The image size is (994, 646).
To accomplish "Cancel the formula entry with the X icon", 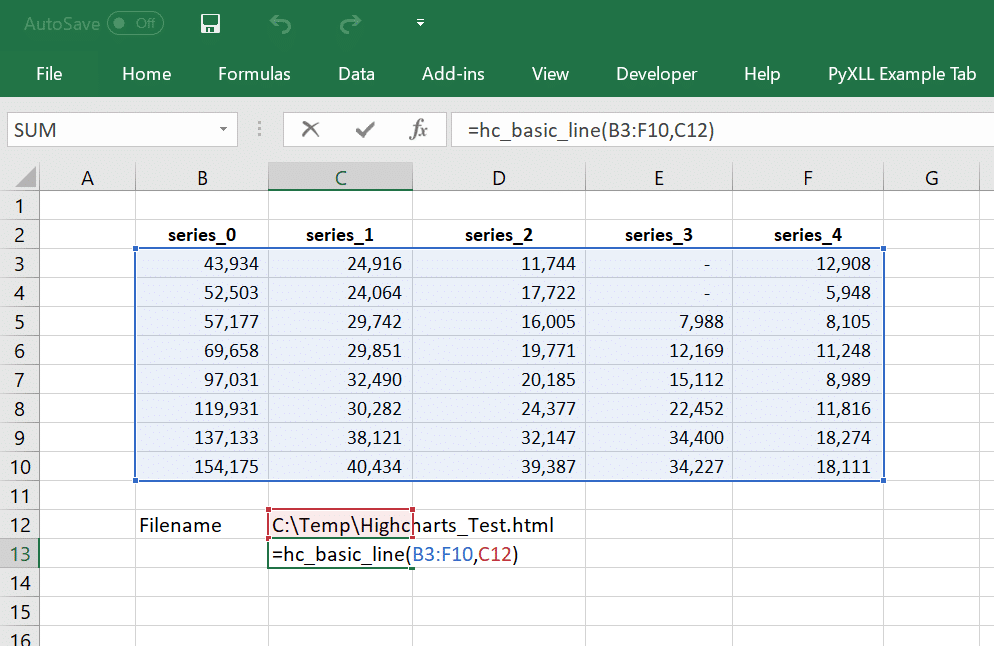I will pos(310,129).
